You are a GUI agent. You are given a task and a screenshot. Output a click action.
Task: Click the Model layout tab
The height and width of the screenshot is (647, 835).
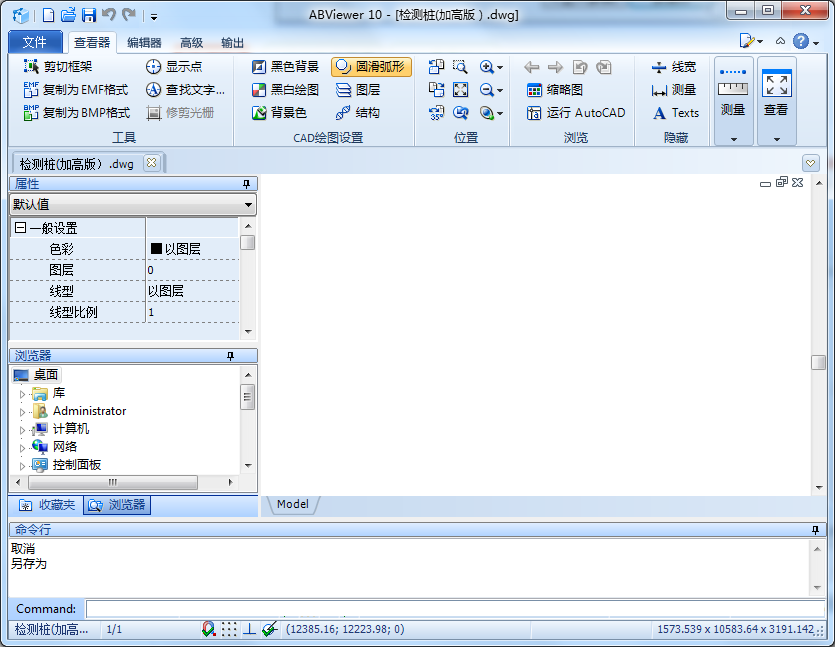292,504
